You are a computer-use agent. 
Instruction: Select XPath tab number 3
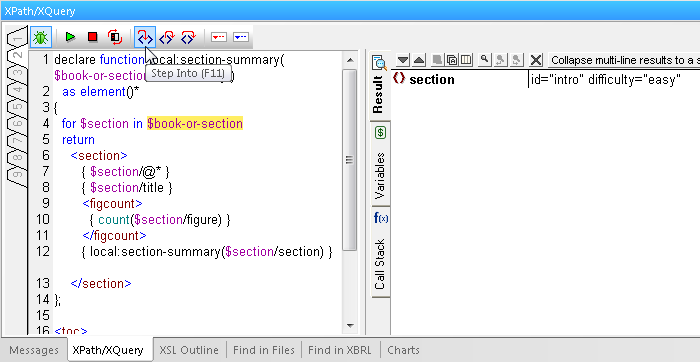(17, 73)
